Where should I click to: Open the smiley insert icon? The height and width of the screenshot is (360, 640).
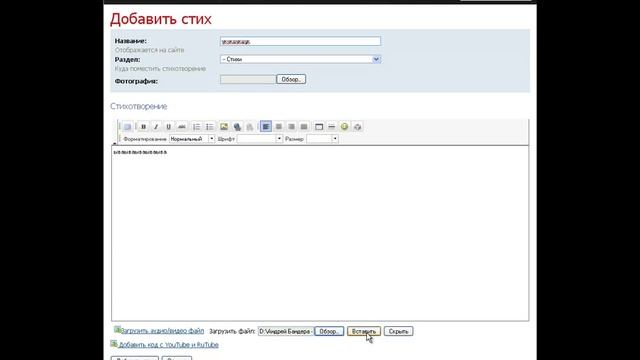[x=344, y=127]
